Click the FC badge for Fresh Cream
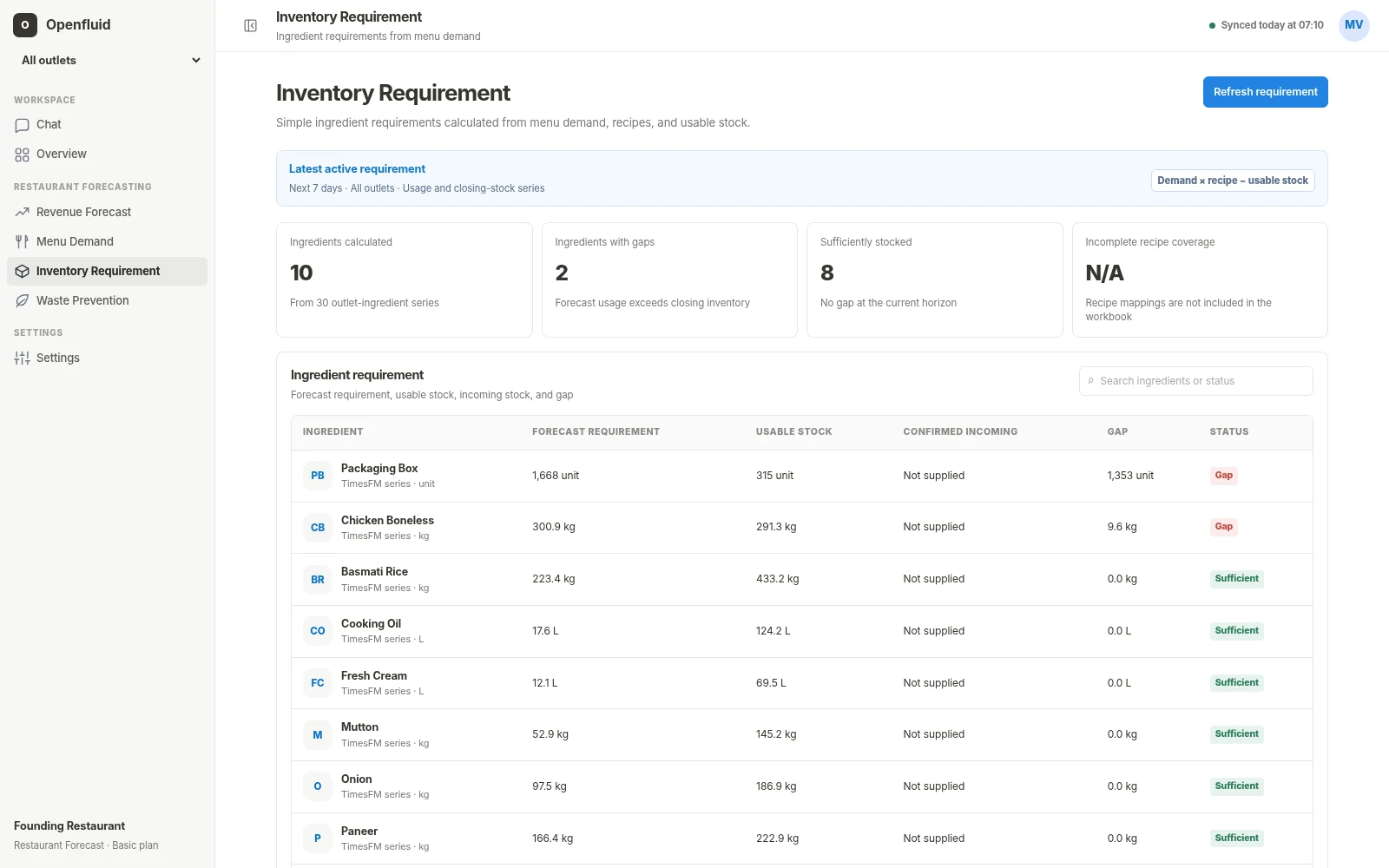 [x=318, y=683]
